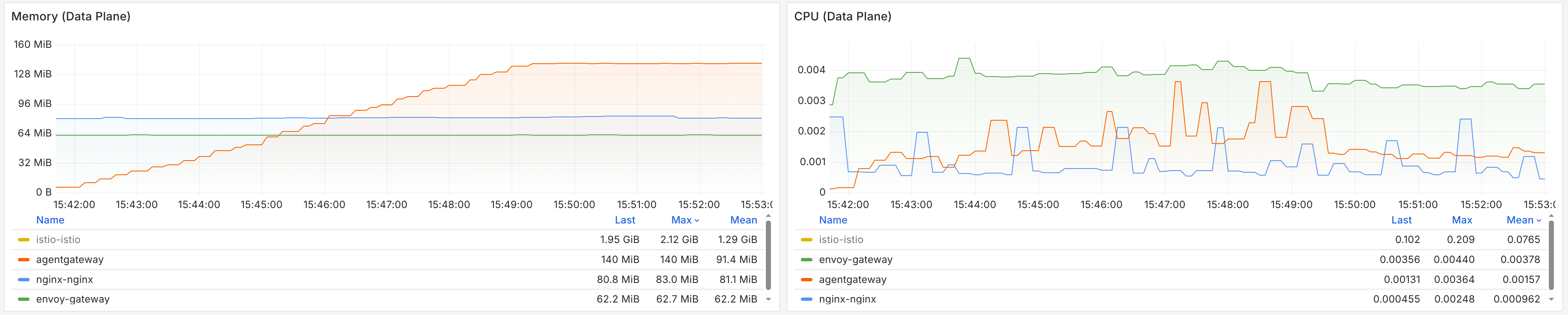
Task: Click the orange agentgateway color marker in CPU legend
Action: coord(807,279)
